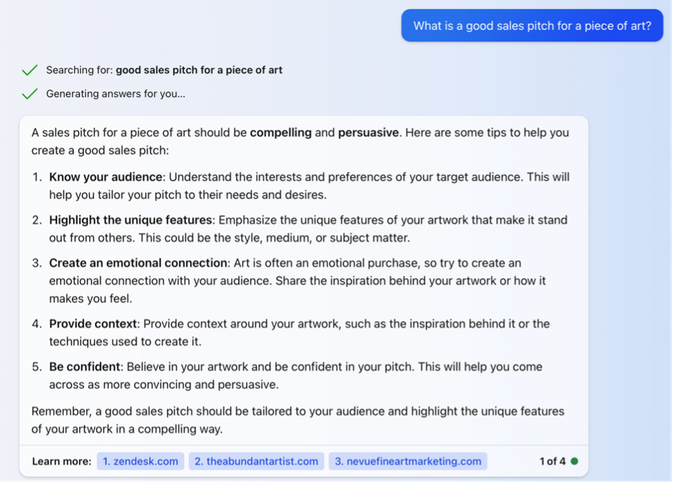The image size is (674, 483).
Task: Open the zendesk.com source link
Action: (141, 461)
